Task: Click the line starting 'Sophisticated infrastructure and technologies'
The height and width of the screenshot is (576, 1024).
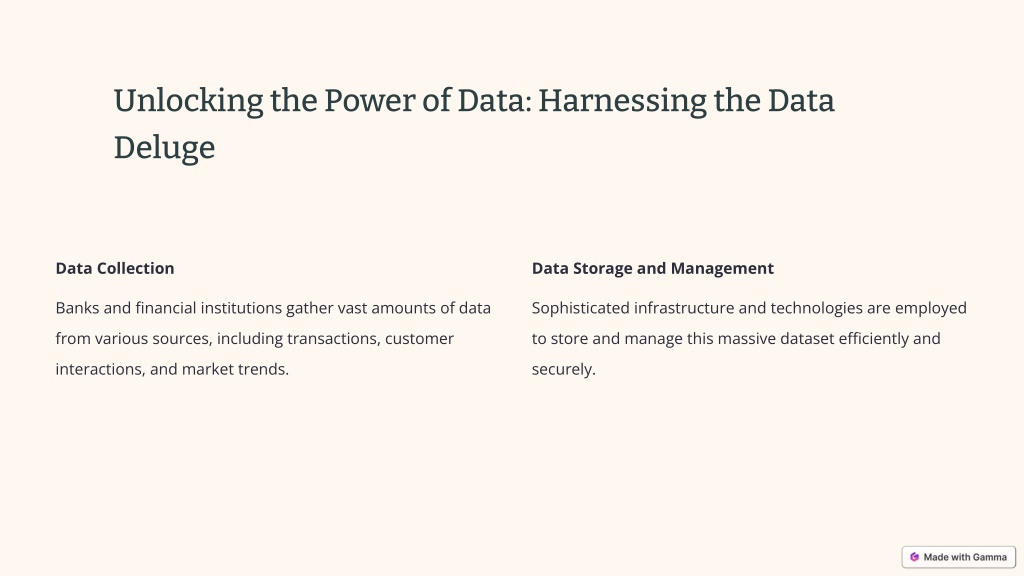Action: click(x=749, y=308)
